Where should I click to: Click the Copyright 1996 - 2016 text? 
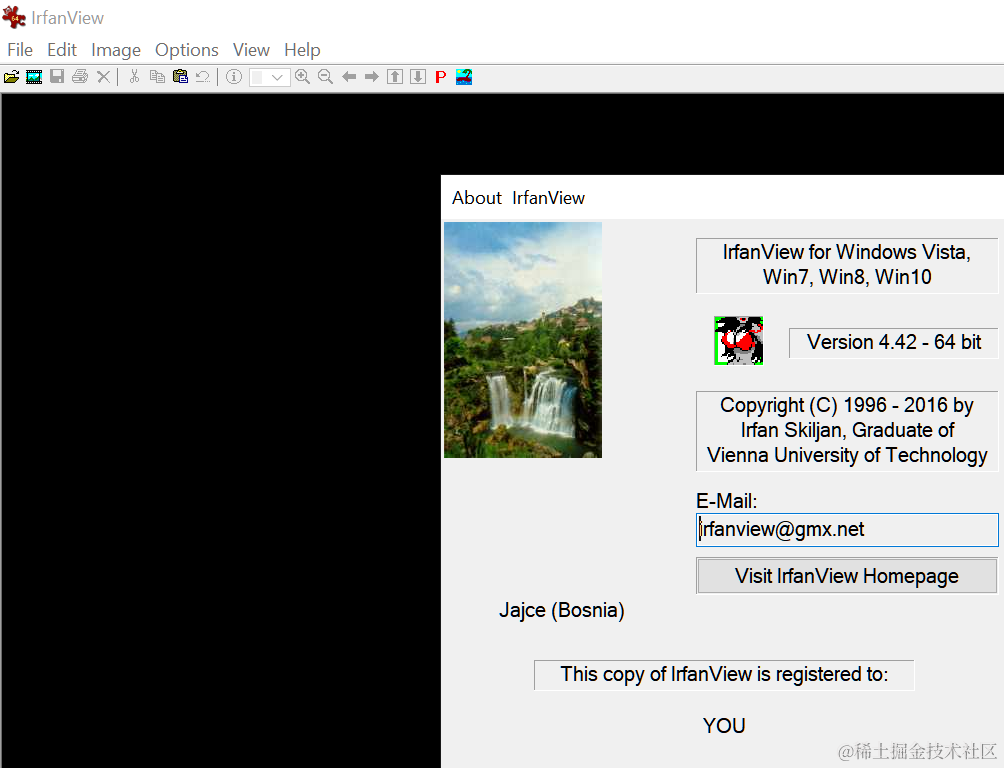point(846,430)
